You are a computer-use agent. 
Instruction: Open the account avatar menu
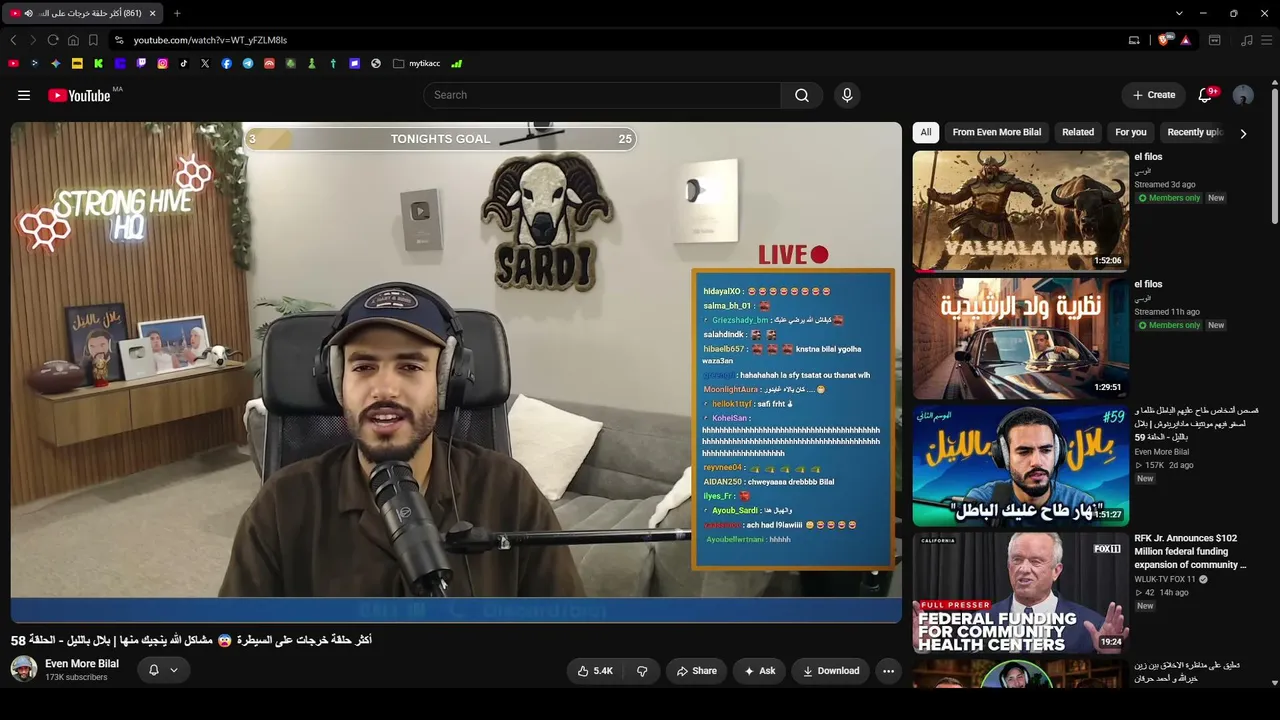[1243, 95]
